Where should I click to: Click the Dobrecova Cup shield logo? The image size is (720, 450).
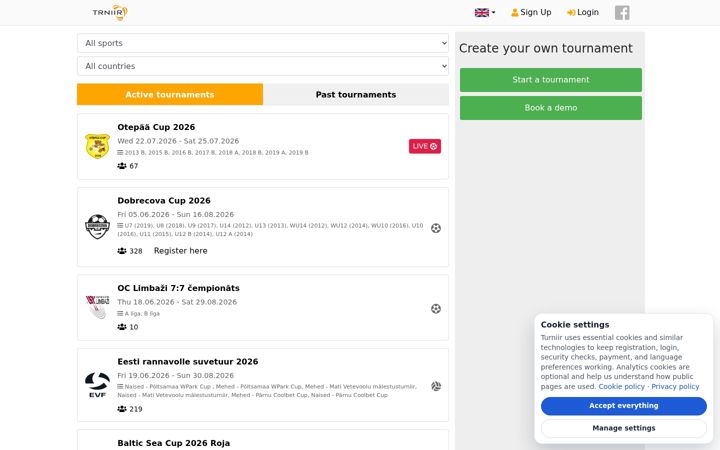point(97,227)
